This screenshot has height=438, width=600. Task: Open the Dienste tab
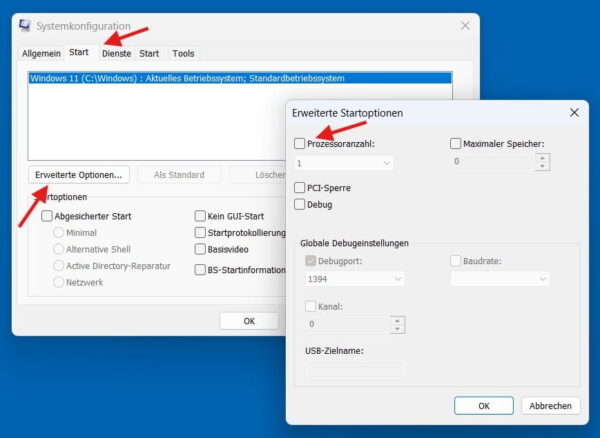tap(116, 54)
